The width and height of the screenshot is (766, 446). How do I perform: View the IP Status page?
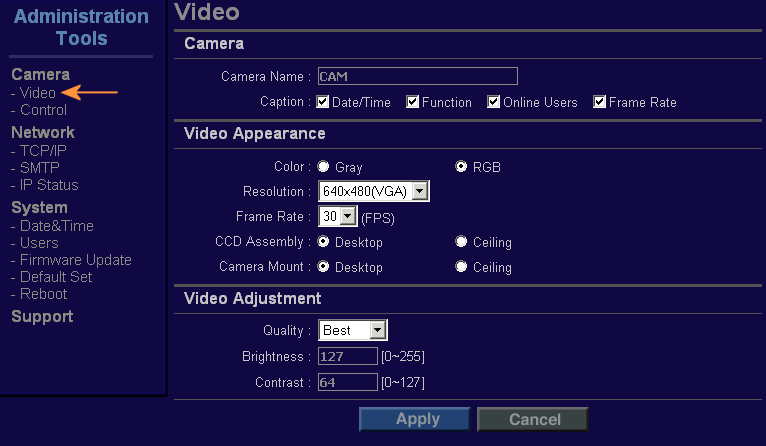[49, 185]
